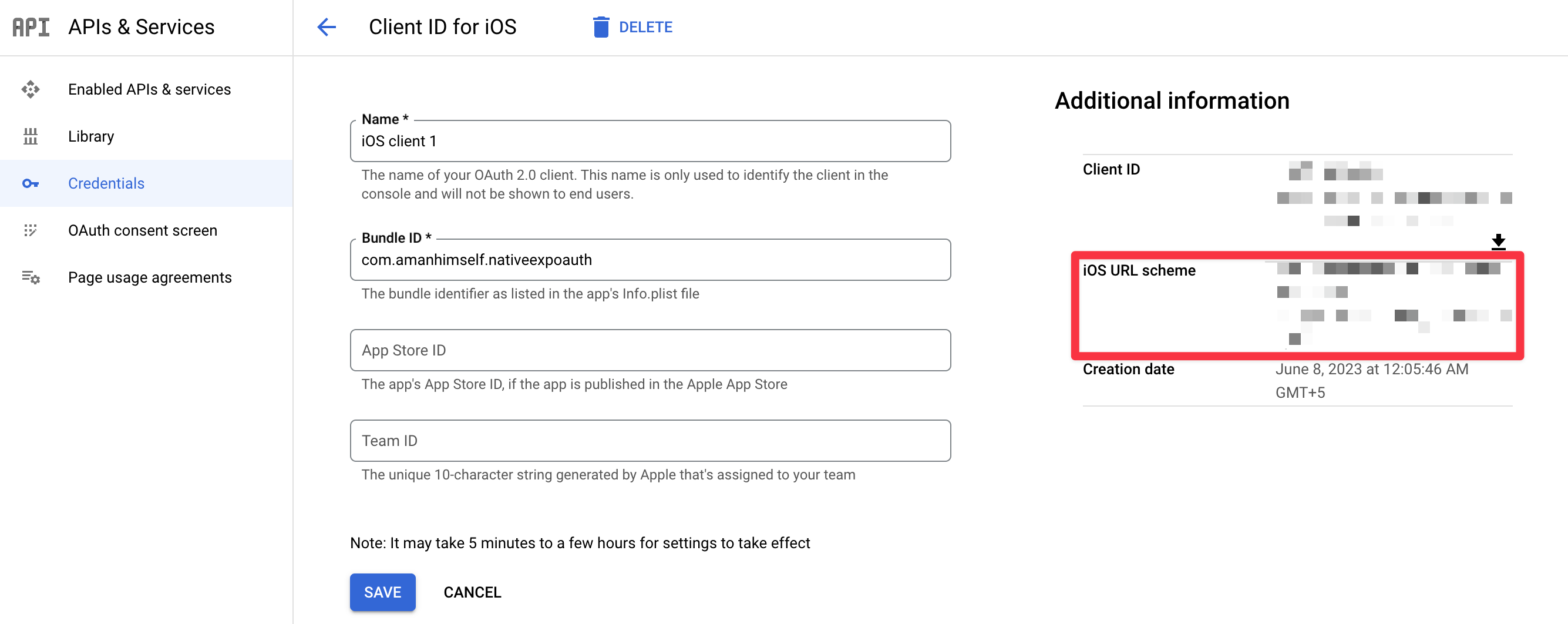The width and height of the screenshot is (1568, 624).
Task: Click the creation date value 'June 8, 2023'
Action: point(1371,381)
